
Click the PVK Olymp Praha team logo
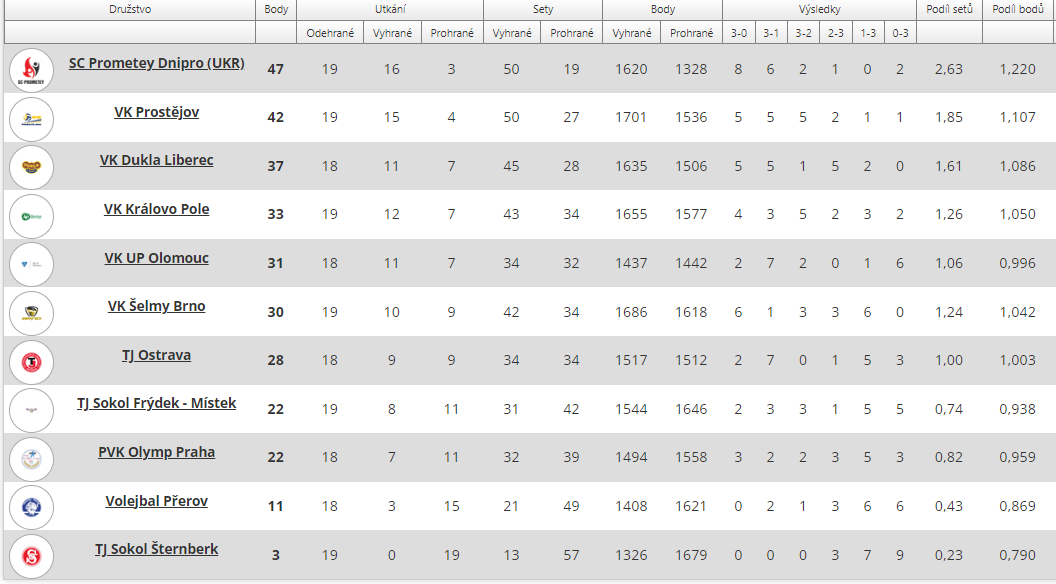click(32, 459)
